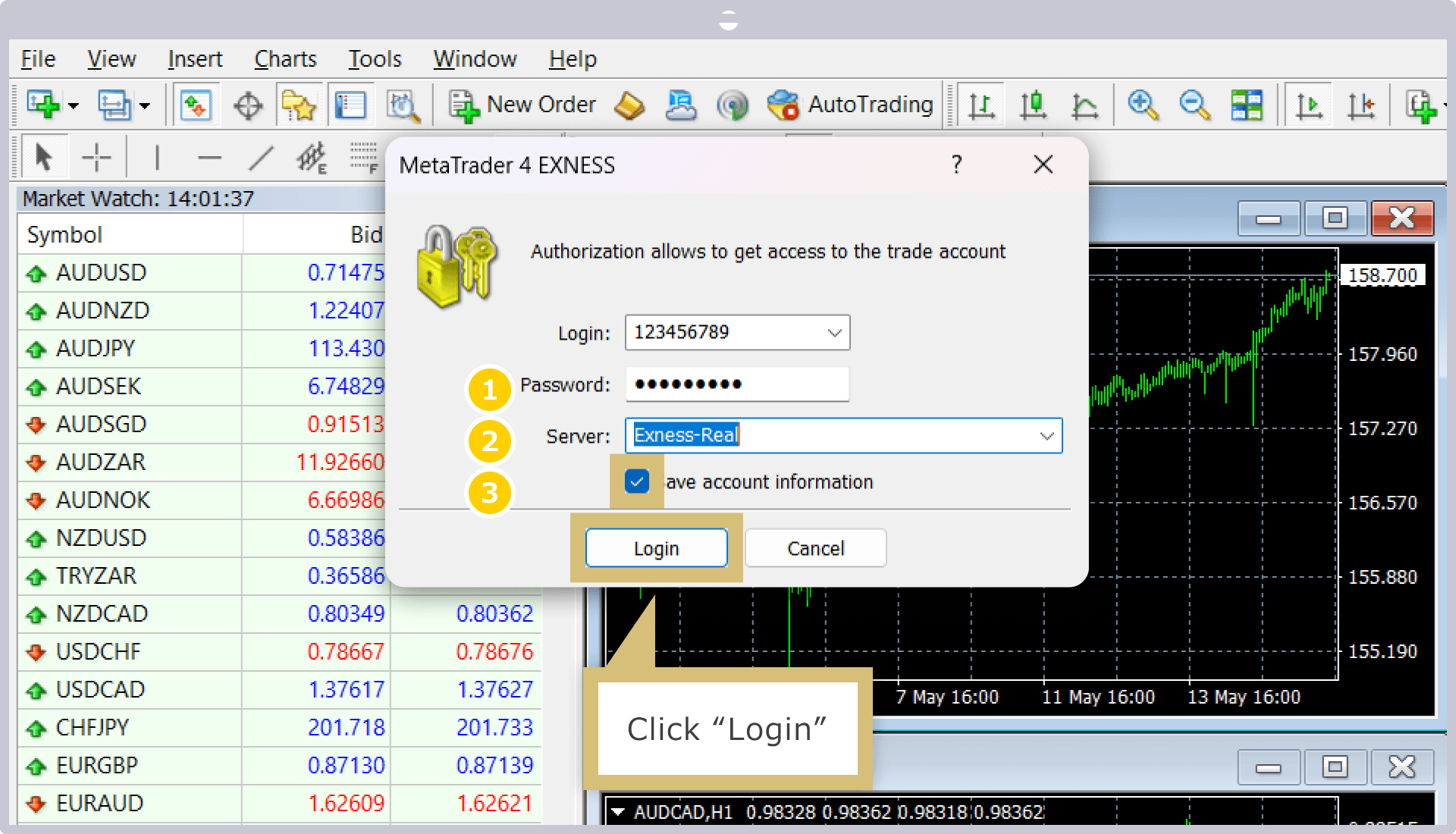Expand the New Chart dropdown arrow
This screenshot has height=834, width=1456.
74,106
